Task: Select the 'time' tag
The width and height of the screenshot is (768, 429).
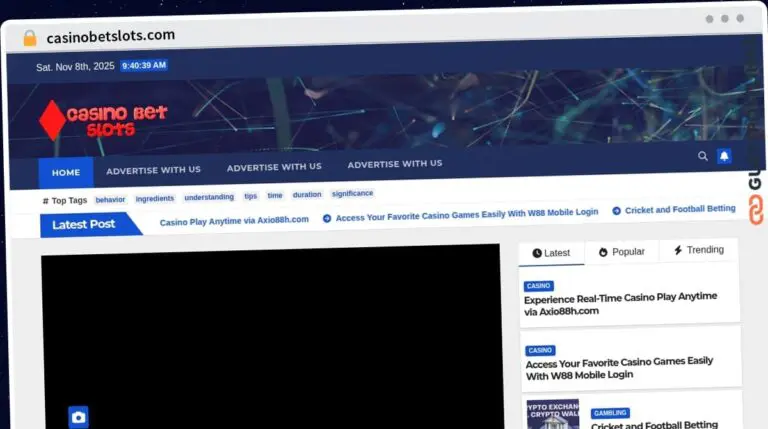Action: point(275,195)
